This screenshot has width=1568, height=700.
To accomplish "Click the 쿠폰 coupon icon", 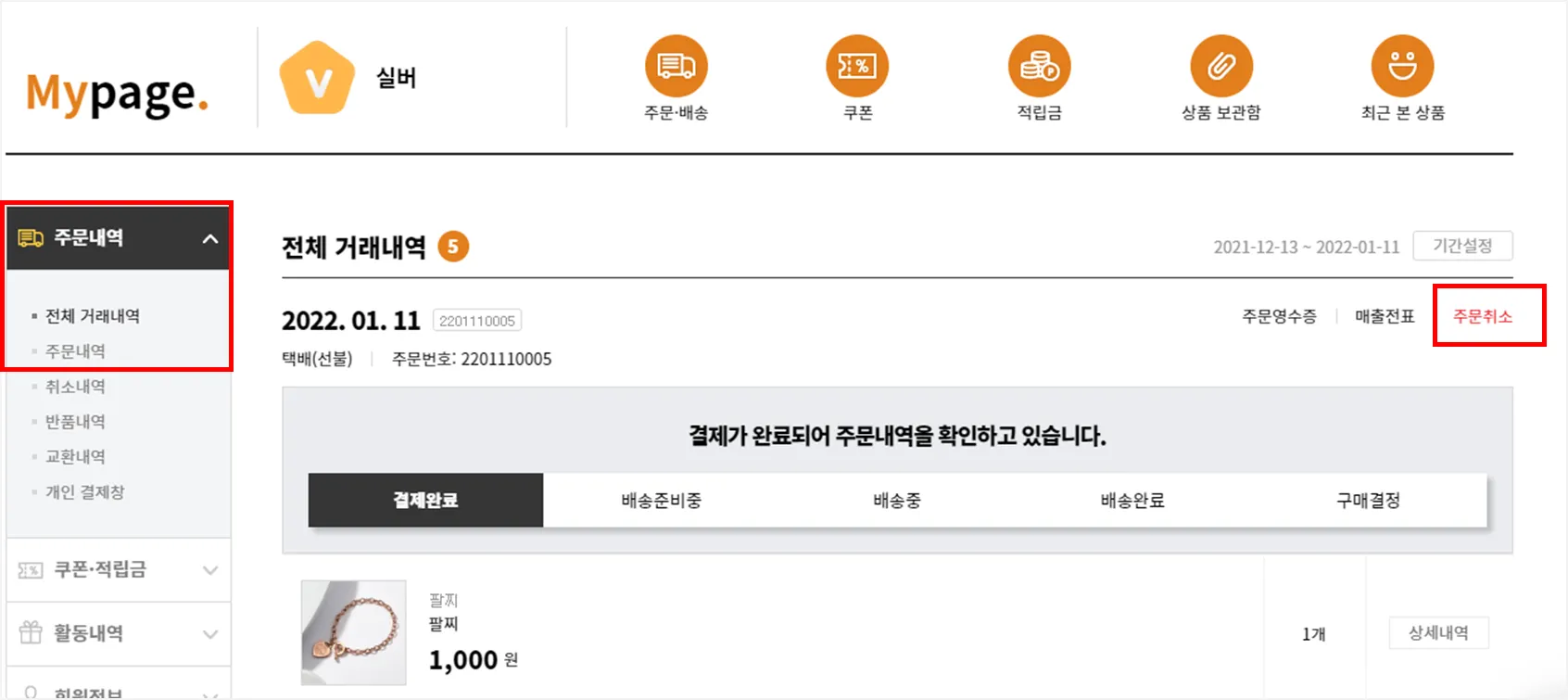I will [x=857, y=67].
